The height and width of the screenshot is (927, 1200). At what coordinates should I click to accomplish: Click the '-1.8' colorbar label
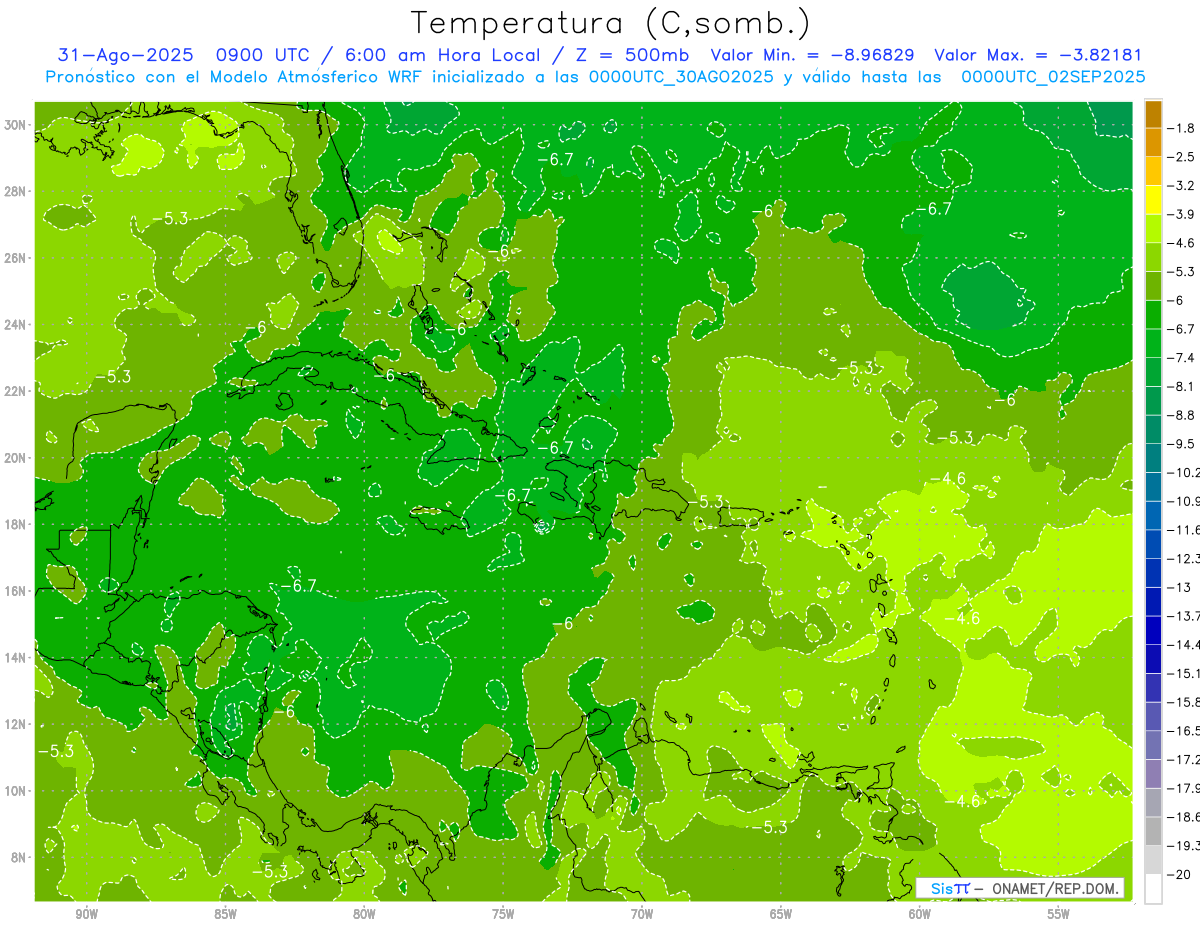click(1181, 128)
